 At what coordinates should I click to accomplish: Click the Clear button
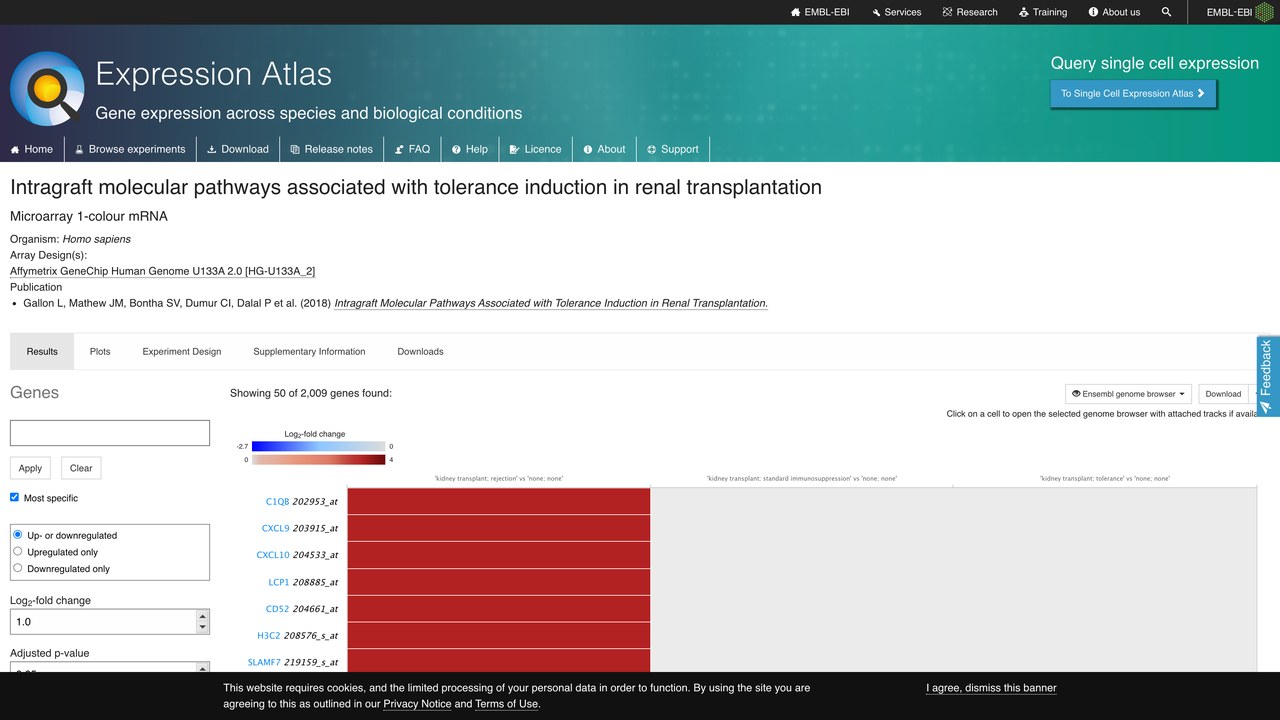[x=81, y=468]
